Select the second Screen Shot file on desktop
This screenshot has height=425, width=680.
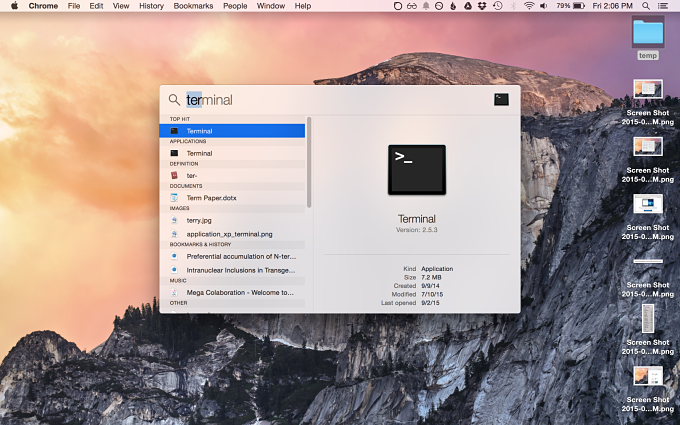click(648, 160)
